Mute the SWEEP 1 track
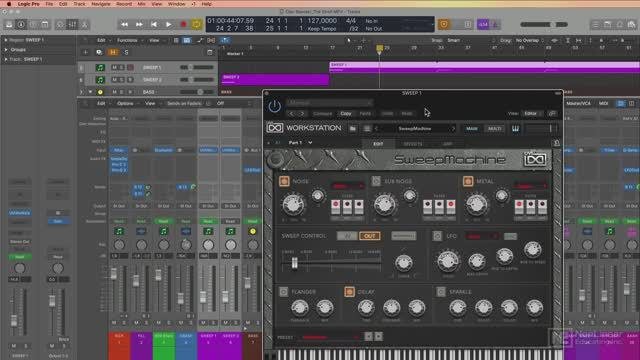The width and height of the screenshot is (640, 360). [114, 67]
